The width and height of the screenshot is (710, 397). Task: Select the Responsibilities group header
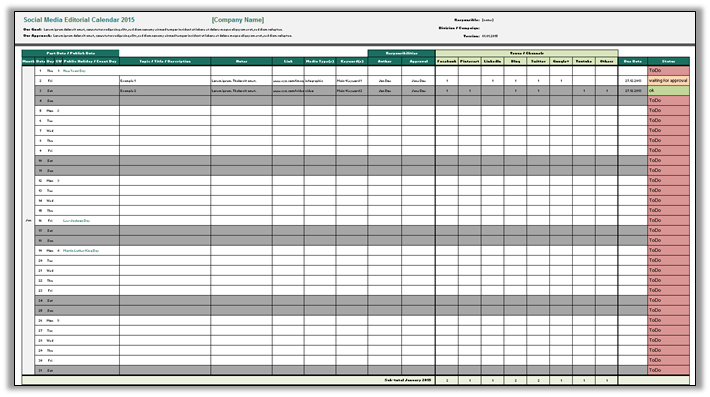click(x=402, y=53)
